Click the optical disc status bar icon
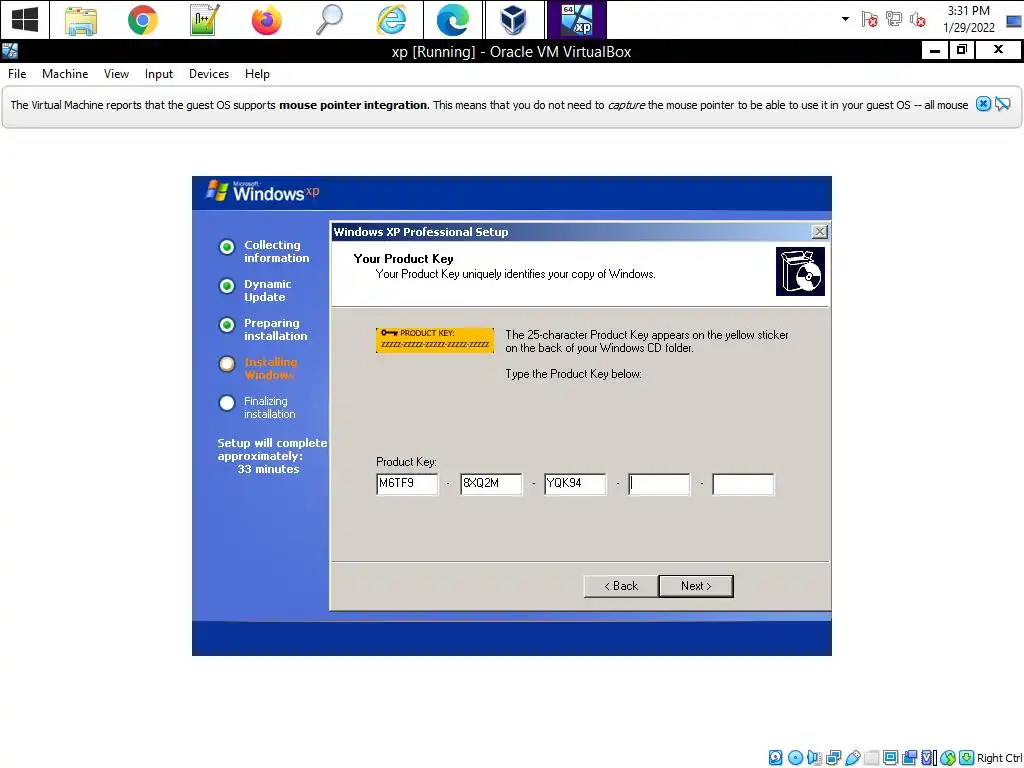This screenshot has width=1024, height=768. tap(795, 758)
